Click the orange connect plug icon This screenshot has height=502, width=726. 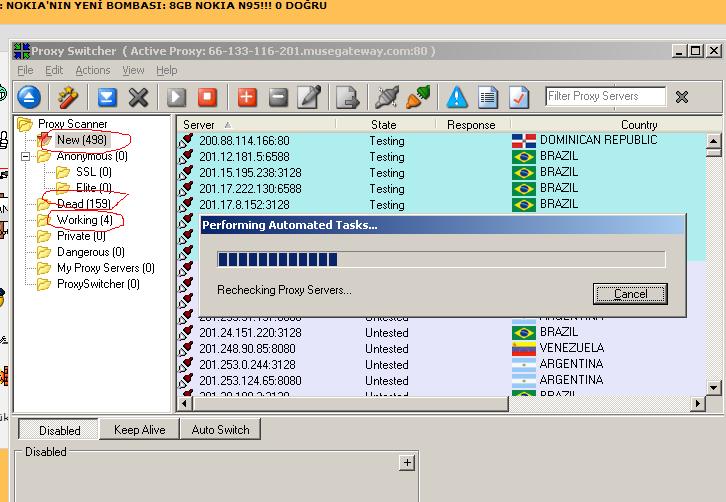tap(418, 97)
